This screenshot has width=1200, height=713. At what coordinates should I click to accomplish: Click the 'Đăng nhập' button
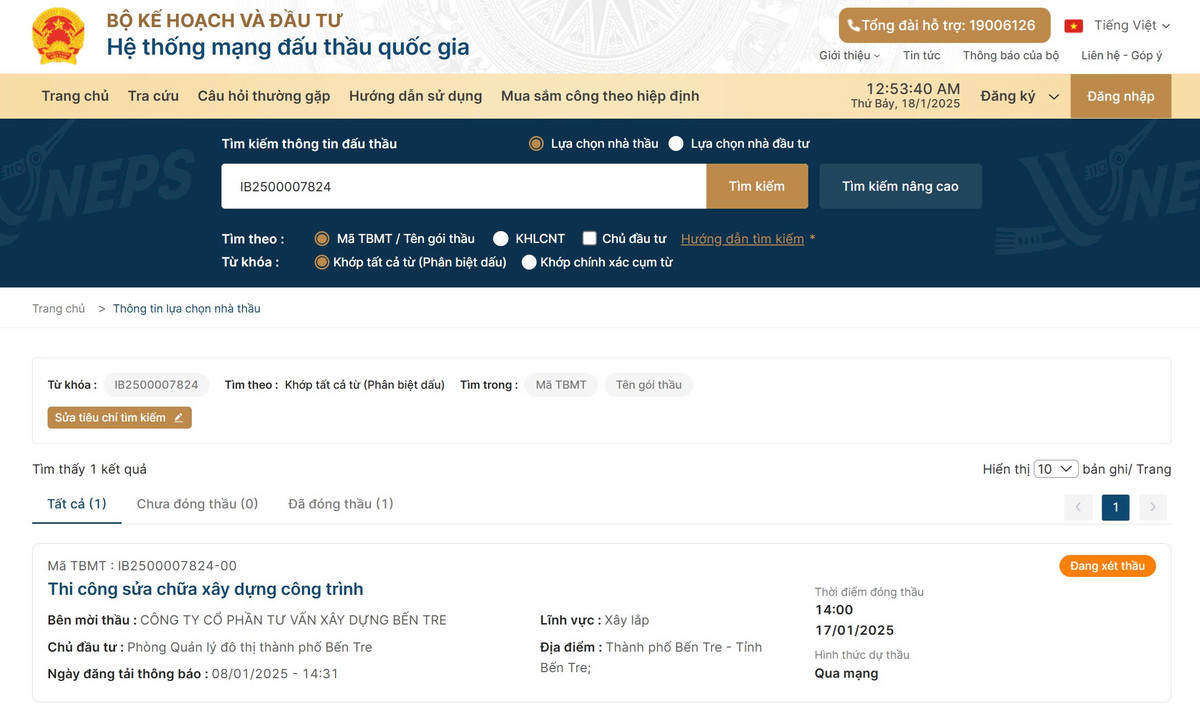tap(1120, 95)
